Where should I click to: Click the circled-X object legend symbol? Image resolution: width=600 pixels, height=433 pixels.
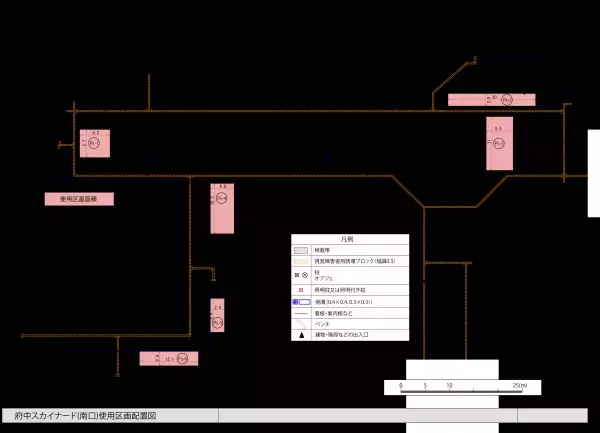pyautogui.click(x=304, y=274)
